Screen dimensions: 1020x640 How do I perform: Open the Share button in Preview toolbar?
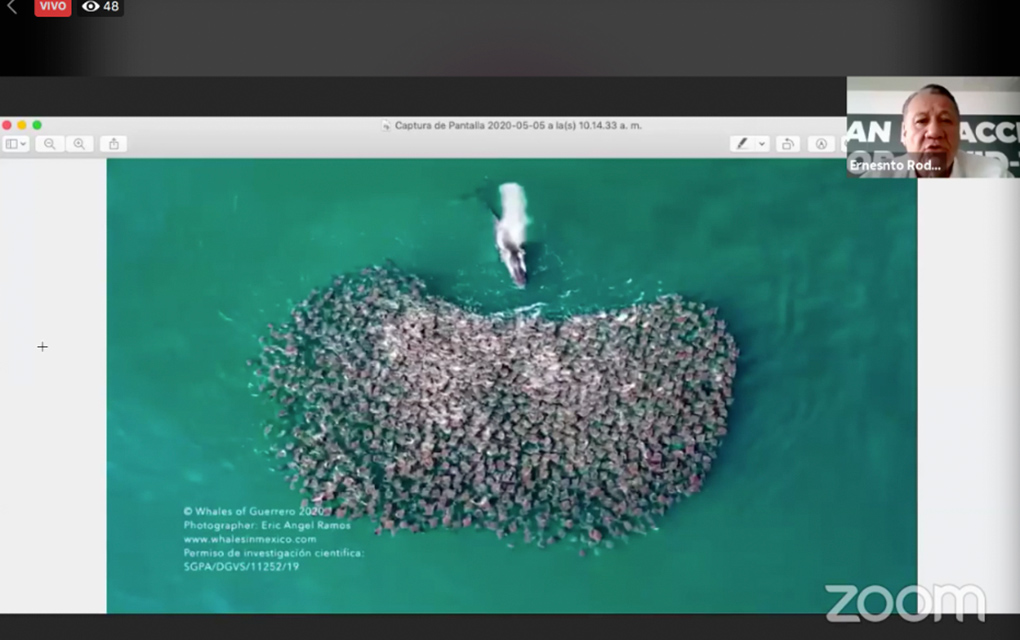114,144
